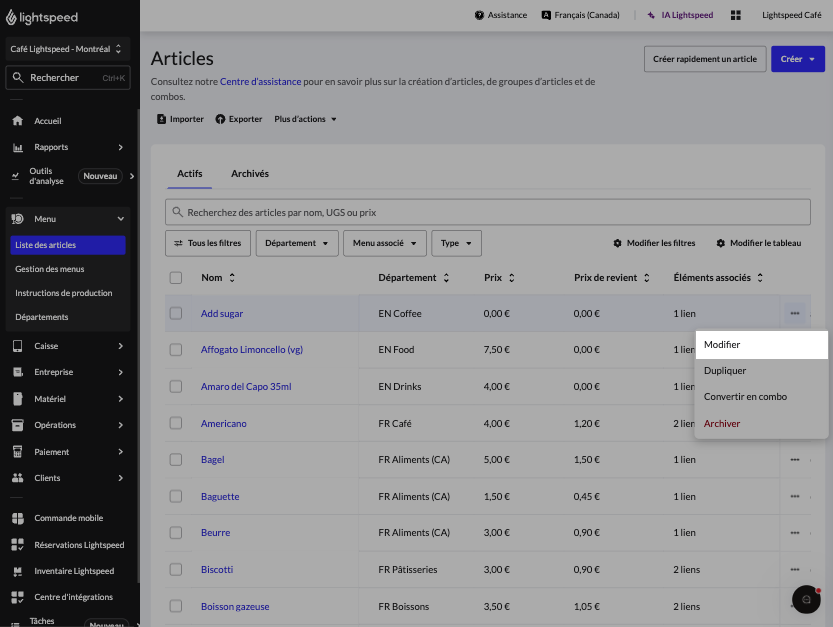833x627 pixels.
Task: Click Tous les filtres button
Action: [208, 243]
